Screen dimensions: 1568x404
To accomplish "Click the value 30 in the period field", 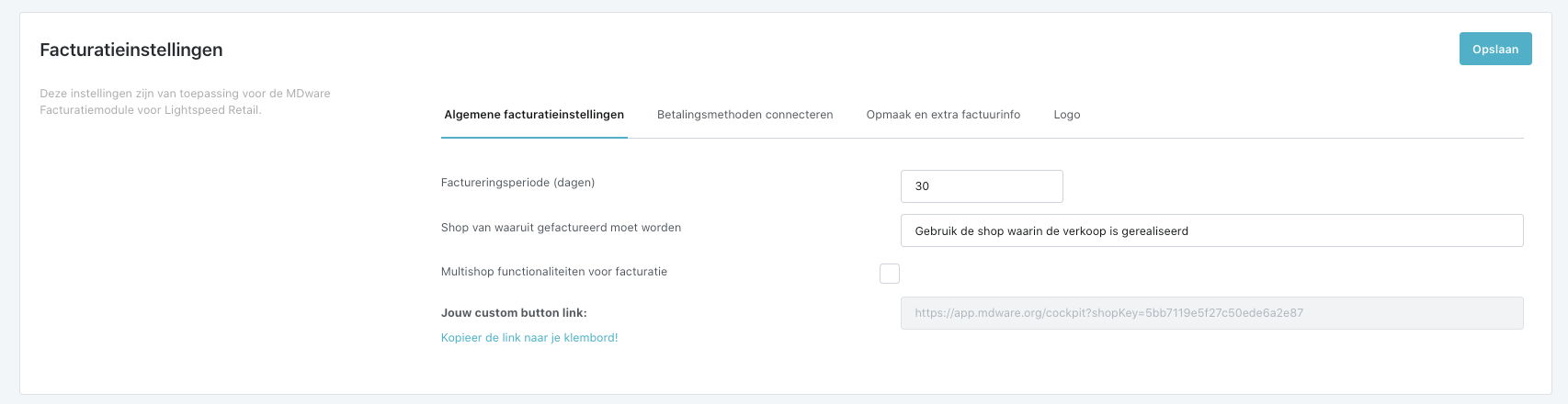I will [x=922, y=186].
